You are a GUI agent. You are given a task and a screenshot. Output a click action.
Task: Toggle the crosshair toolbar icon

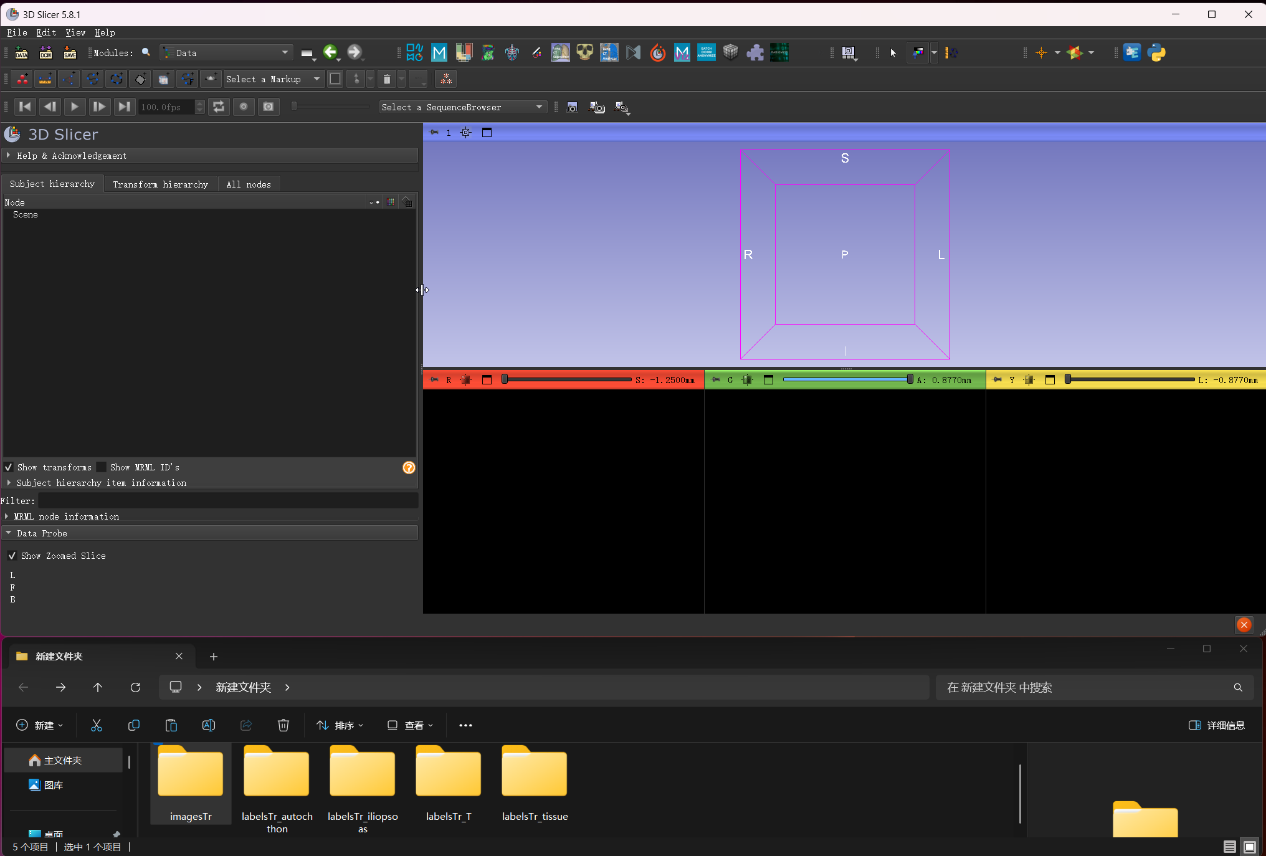pyautogui.click(x=1041, y=53)
